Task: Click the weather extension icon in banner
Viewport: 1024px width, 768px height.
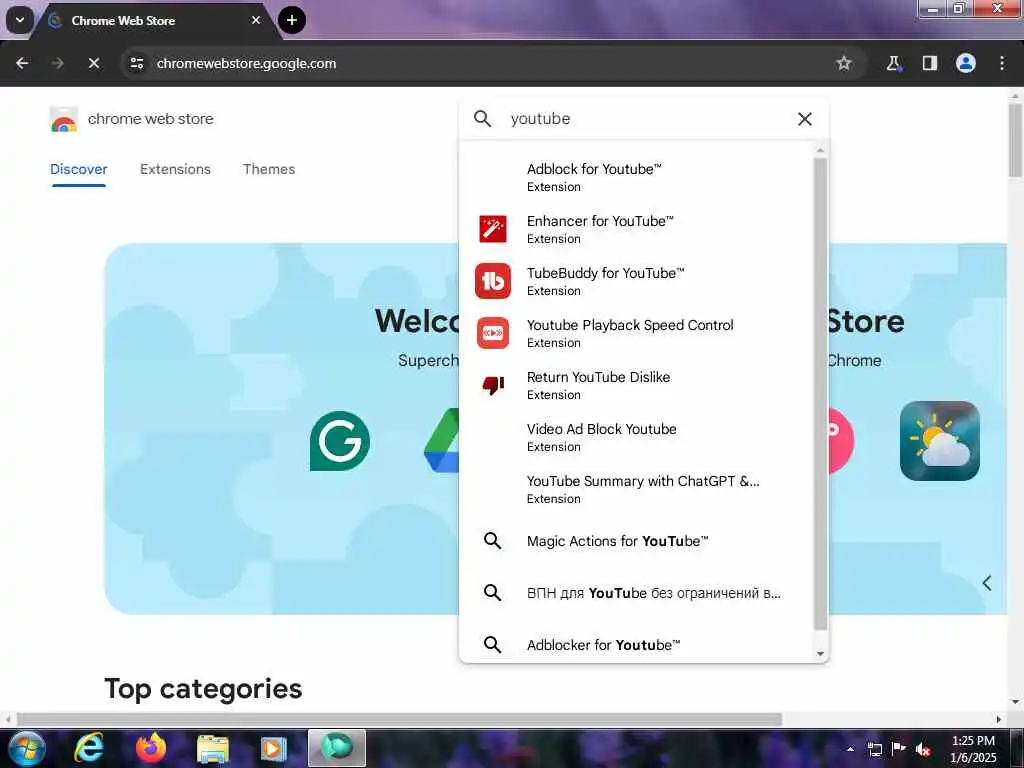Action: (939, 441)
